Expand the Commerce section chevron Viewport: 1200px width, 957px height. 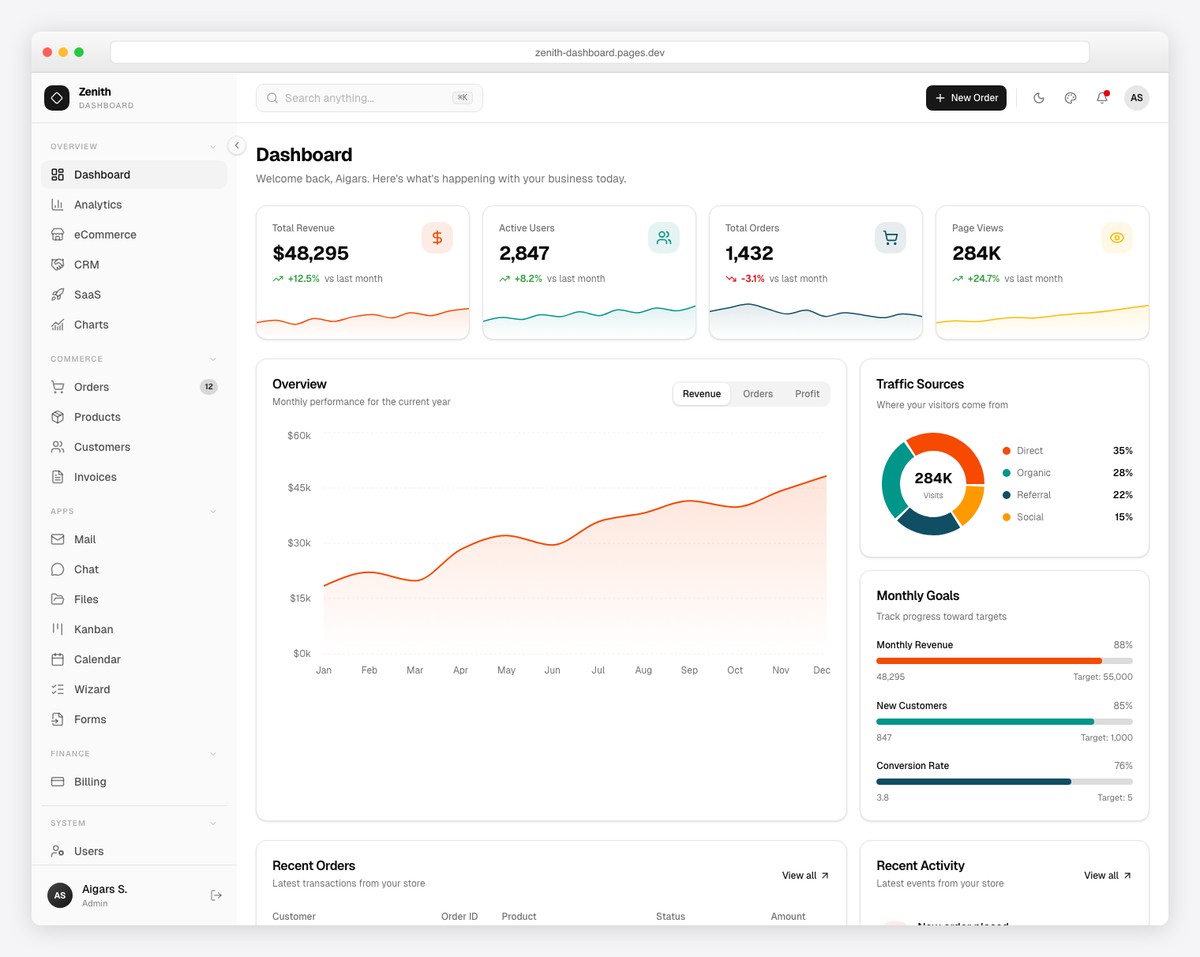pyautogui.click(x=212, y=358)
